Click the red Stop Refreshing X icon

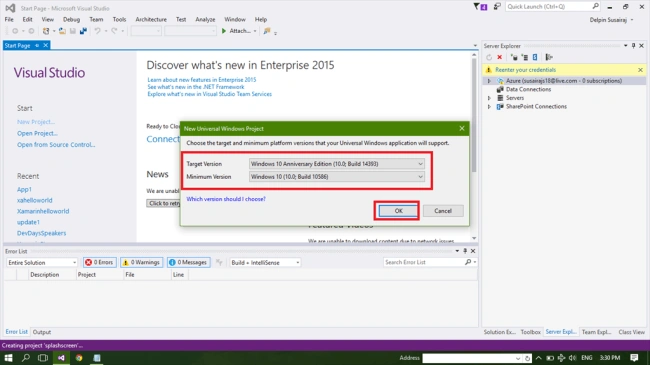(500, 57)
